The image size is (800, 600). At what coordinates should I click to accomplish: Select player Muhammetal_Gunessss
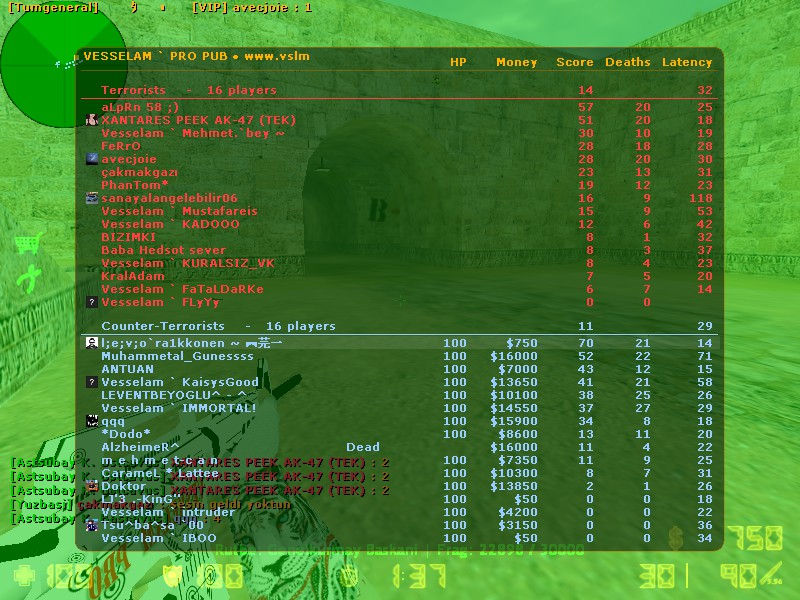(177, 356)
